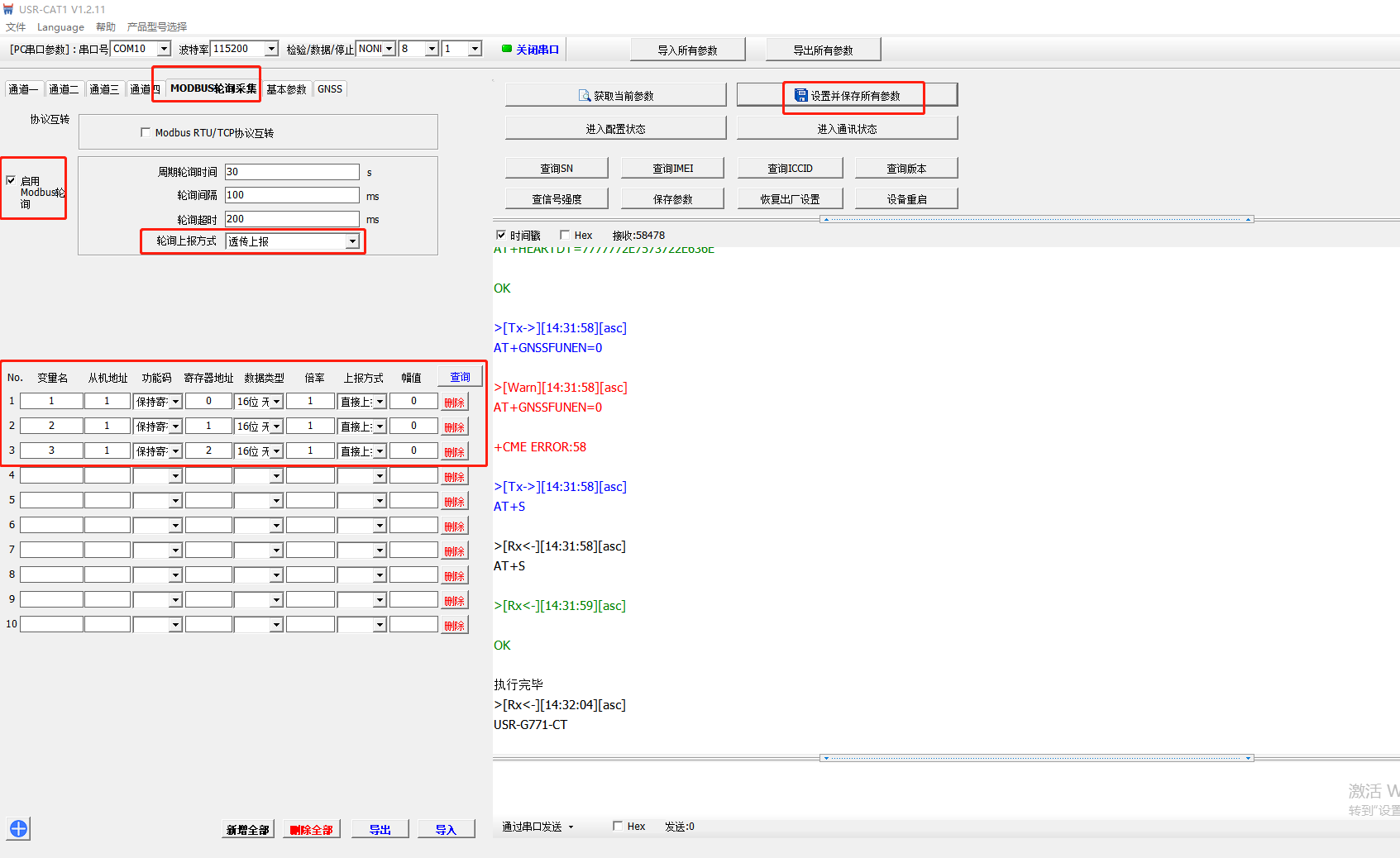Click the red 删除 icon for row 3
Viewport: 1400px width, 858px height.
click(454, 452)
